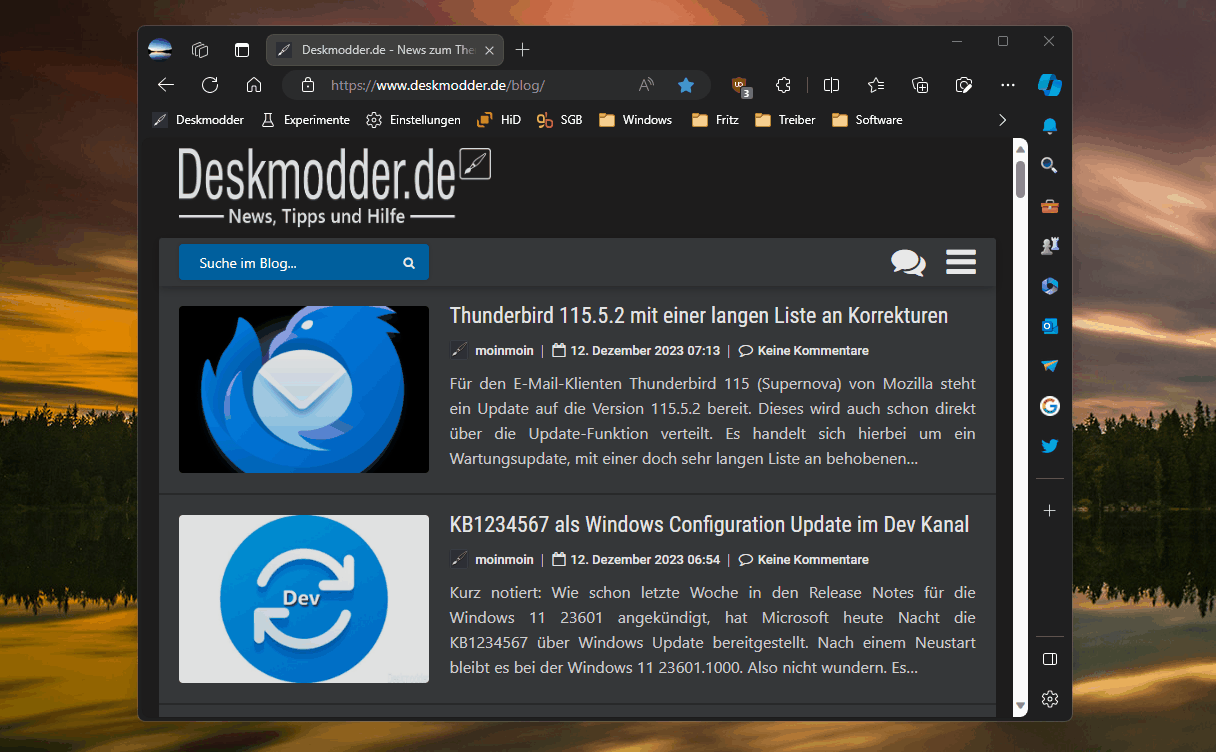The image size is (1216, 752).
Task: Show more favorites bar items chevron
Action: [1003, 120]
